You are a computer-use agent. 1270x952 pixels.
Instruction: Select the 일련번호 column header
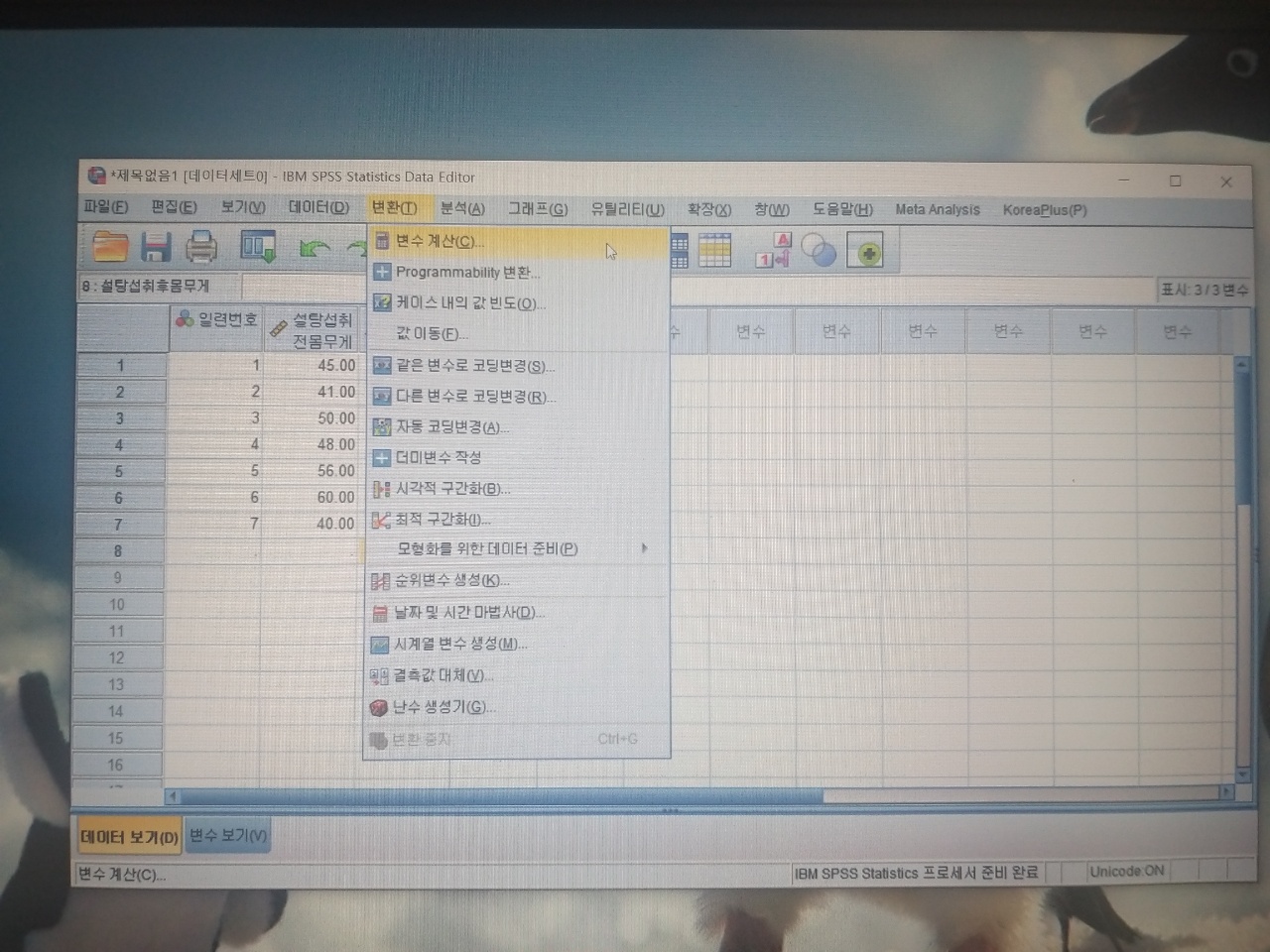pyautogui.click(x=215, y=329)
